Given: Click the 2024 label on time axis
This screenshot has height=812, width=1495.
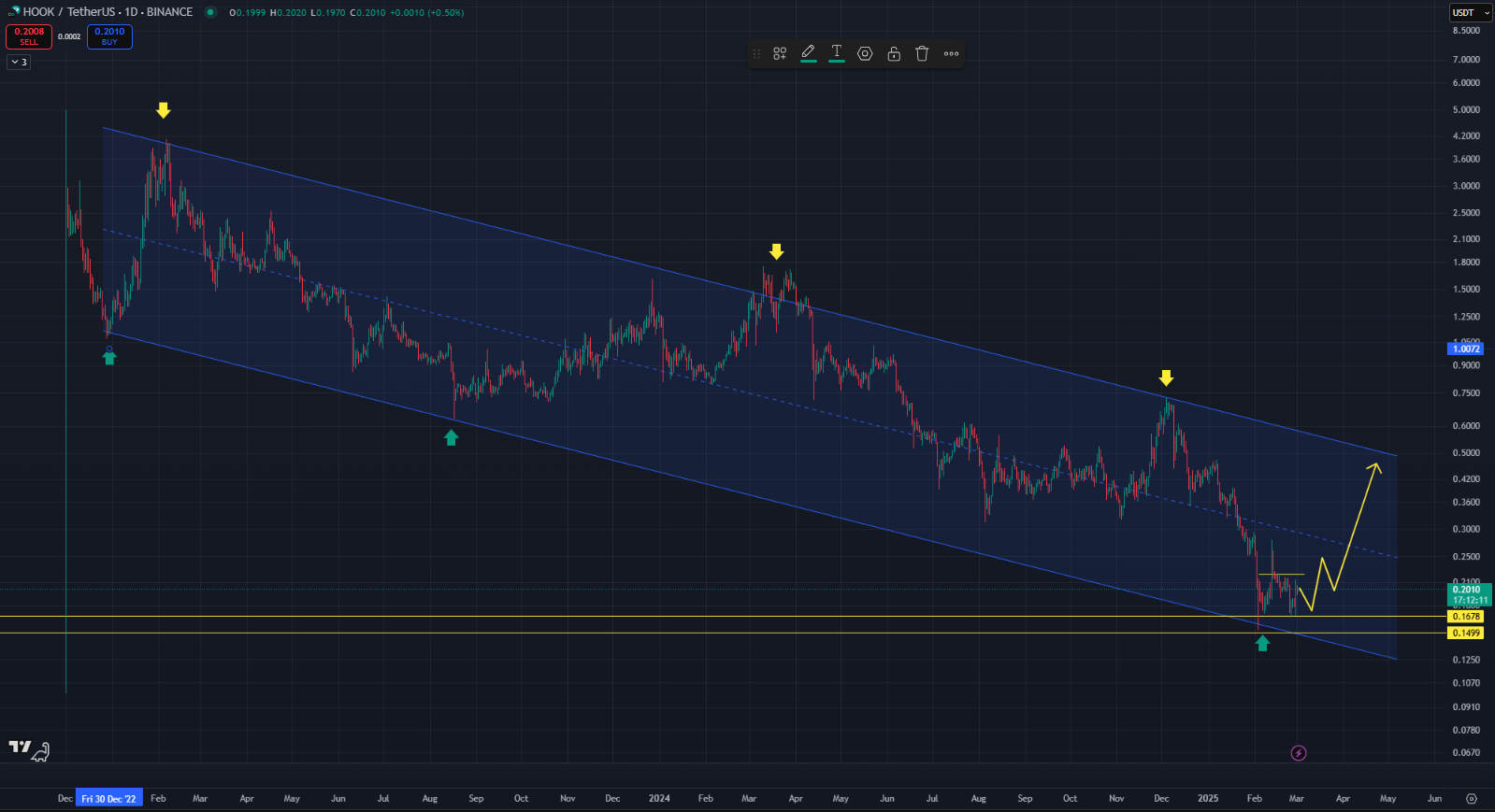Looking at the screenshot, I should coord(659,799).
